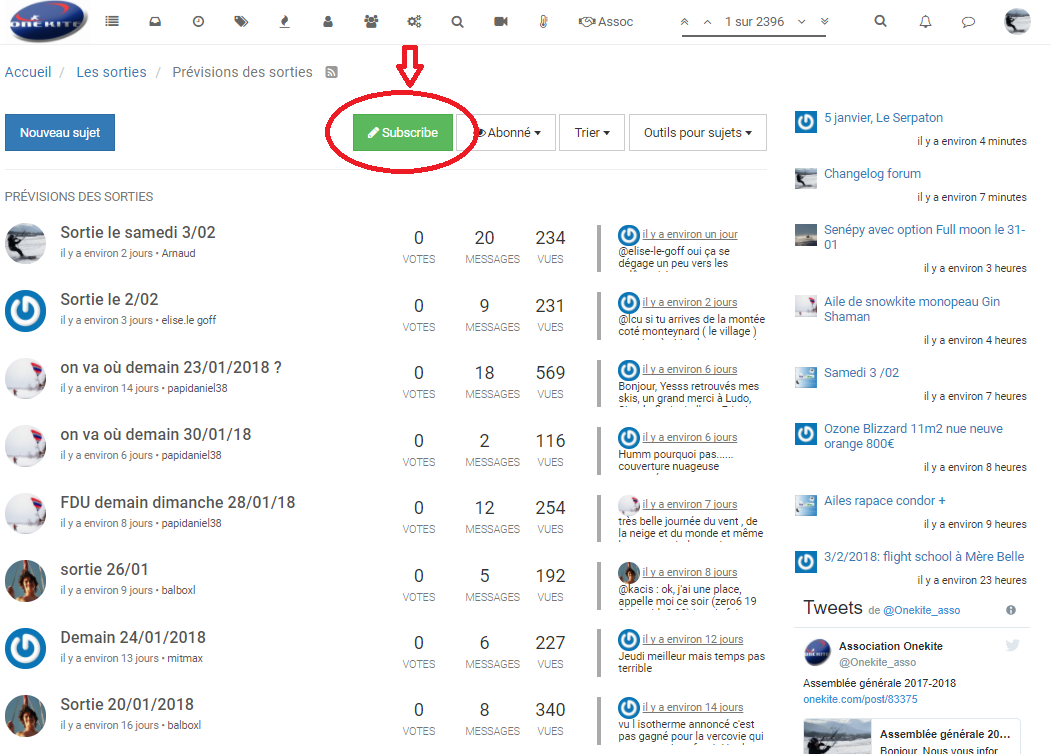Open recent post 5 janvier, Le Serpaton
This screenshot has width=1051, height=754.
tap(883, 118)
